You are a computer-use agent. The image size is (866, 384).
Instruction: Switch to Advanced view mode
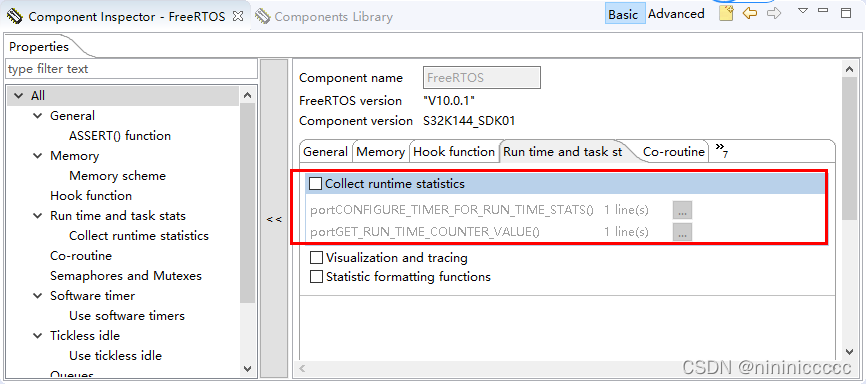676,14
